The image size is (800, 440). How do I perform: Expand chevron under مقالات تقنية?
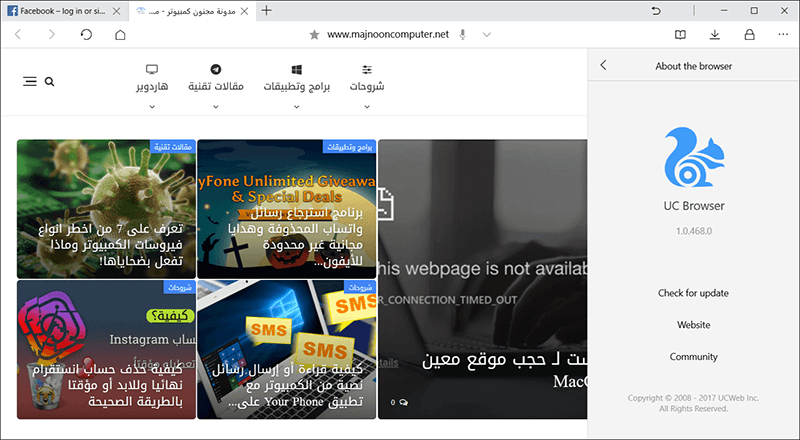tap(216, 107)
